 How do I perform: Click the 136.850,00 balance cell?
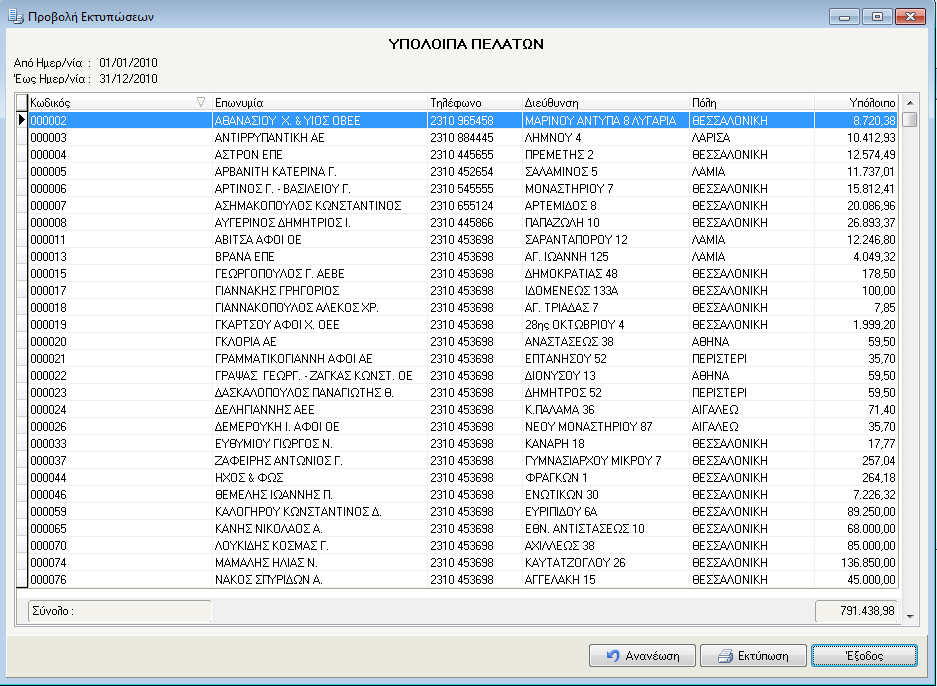(x=856, y=563)
